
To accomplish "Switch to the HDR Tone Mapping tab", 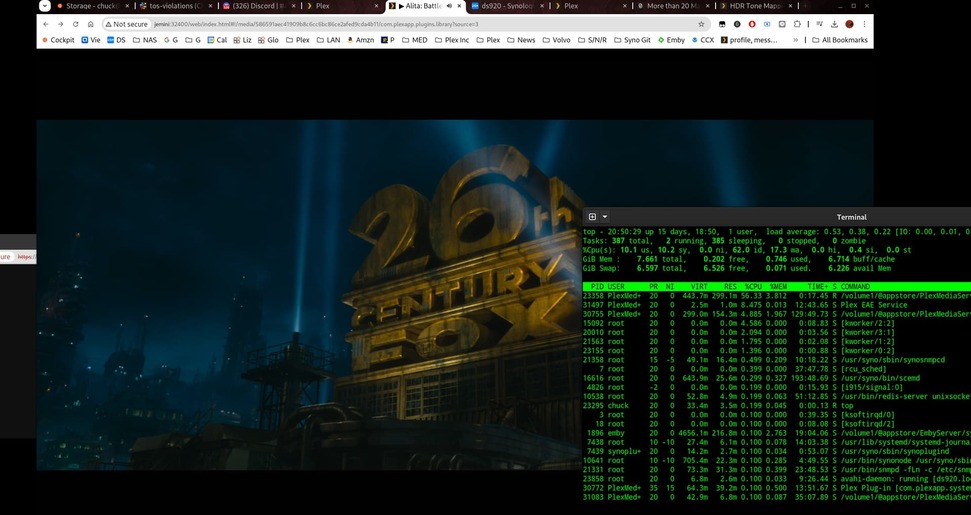I will [756, 6].
